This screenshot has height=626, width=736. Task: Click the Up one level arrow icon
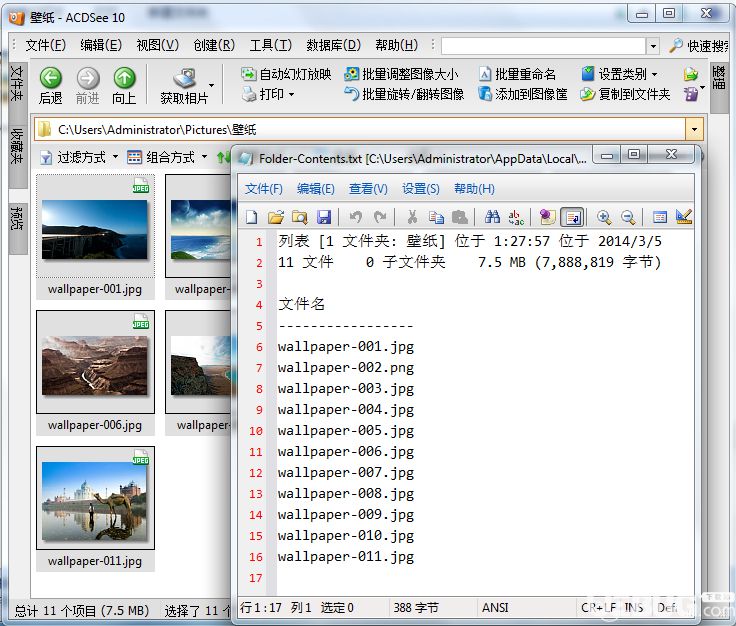(x=124, y=77)
